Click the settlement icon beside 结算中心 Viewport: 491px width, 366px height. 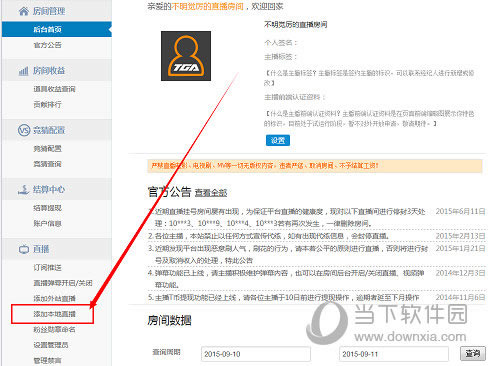click(23, 190)
